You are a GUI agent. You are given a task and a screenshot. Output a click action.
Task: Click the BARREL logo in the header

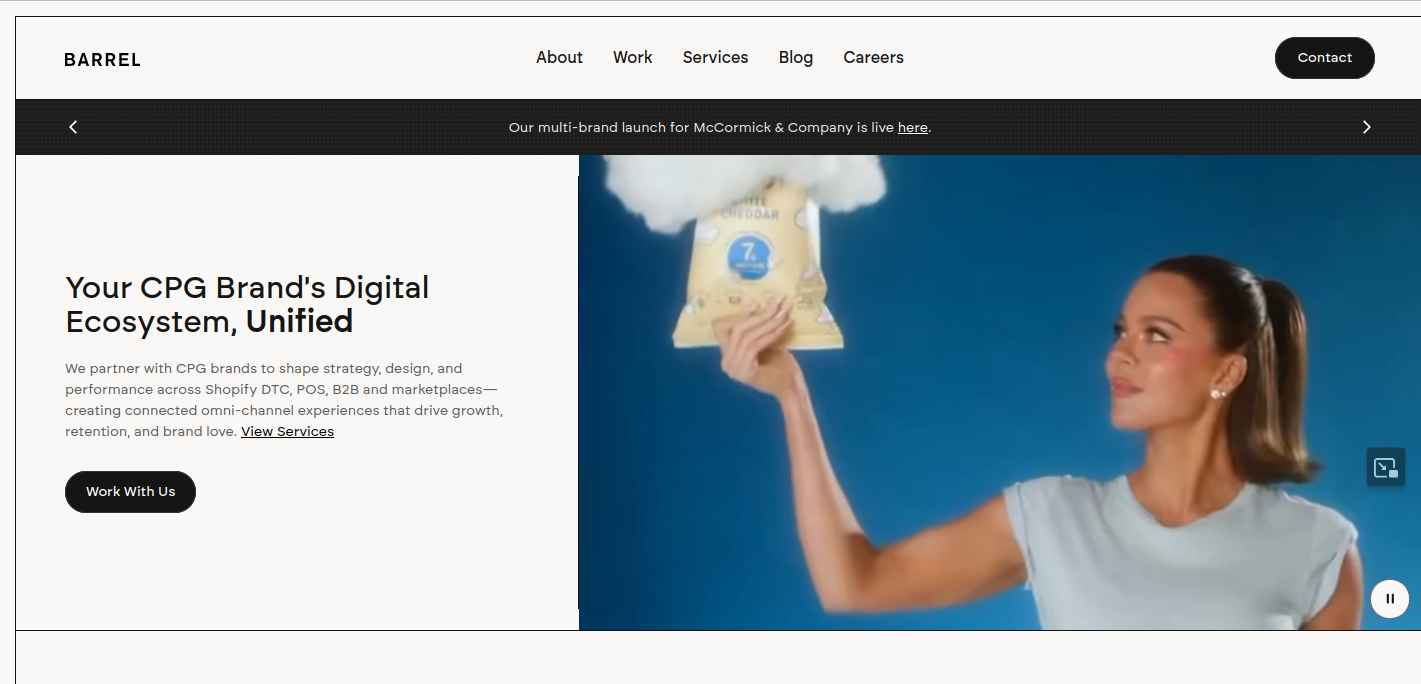point(102,60)
